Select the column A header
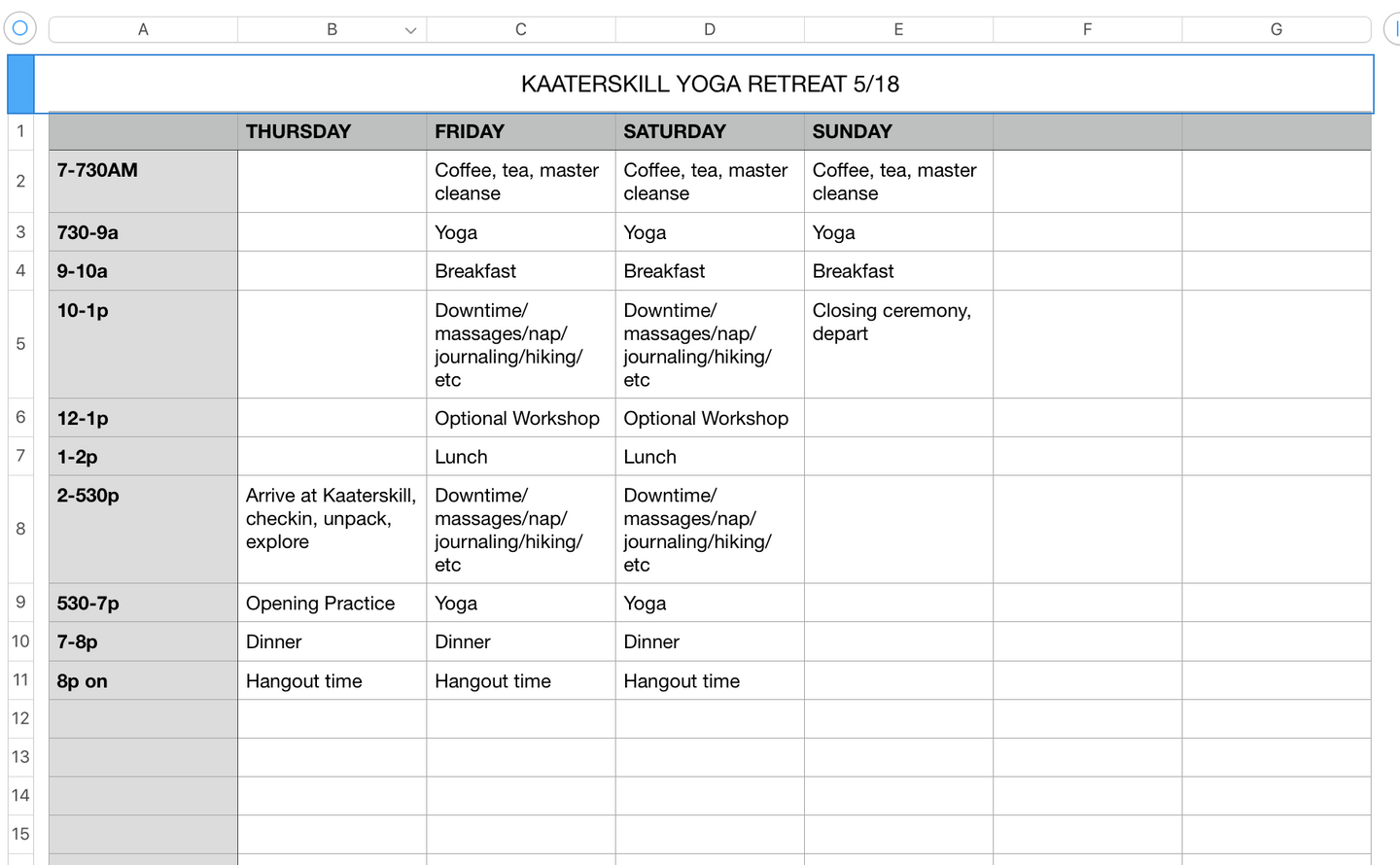 point(143,29)
